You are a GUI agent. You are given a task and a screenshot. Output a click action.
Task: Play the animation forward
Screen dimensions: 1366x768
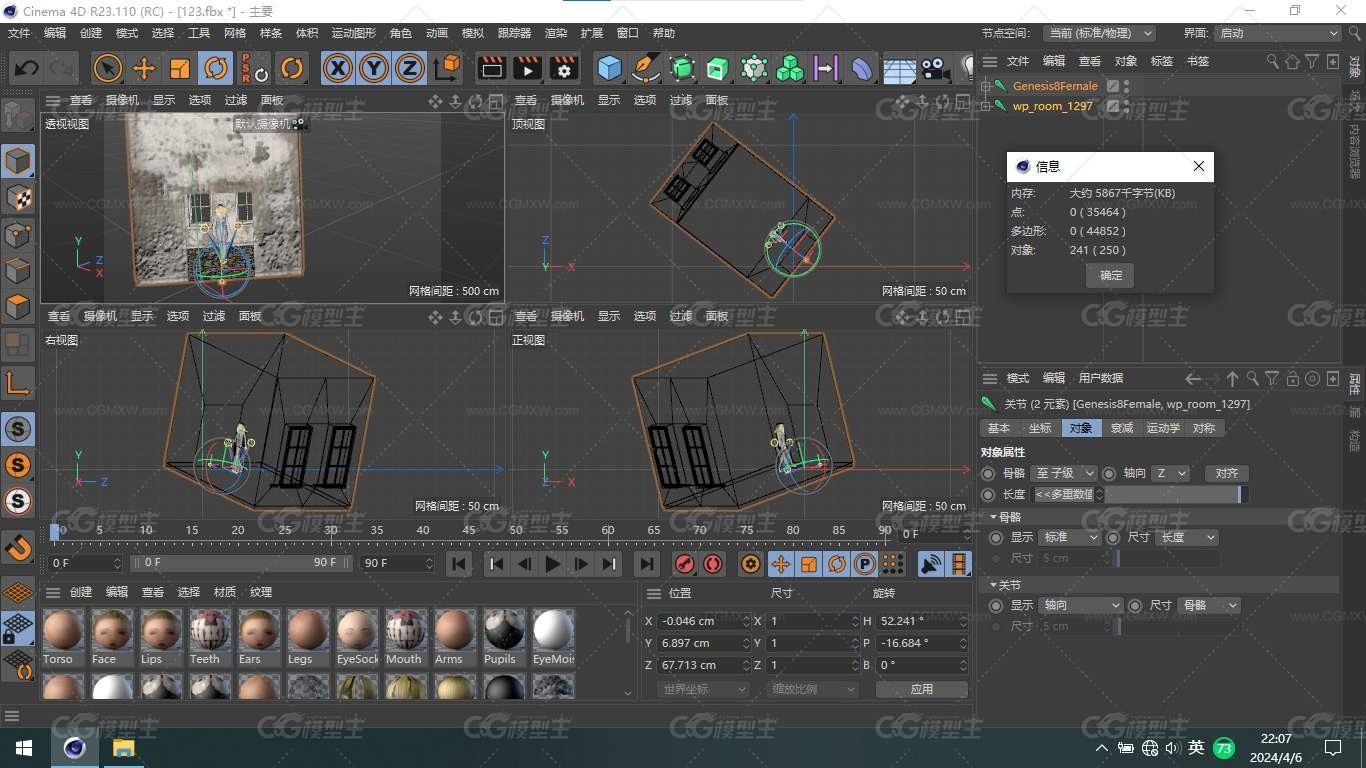552,564
